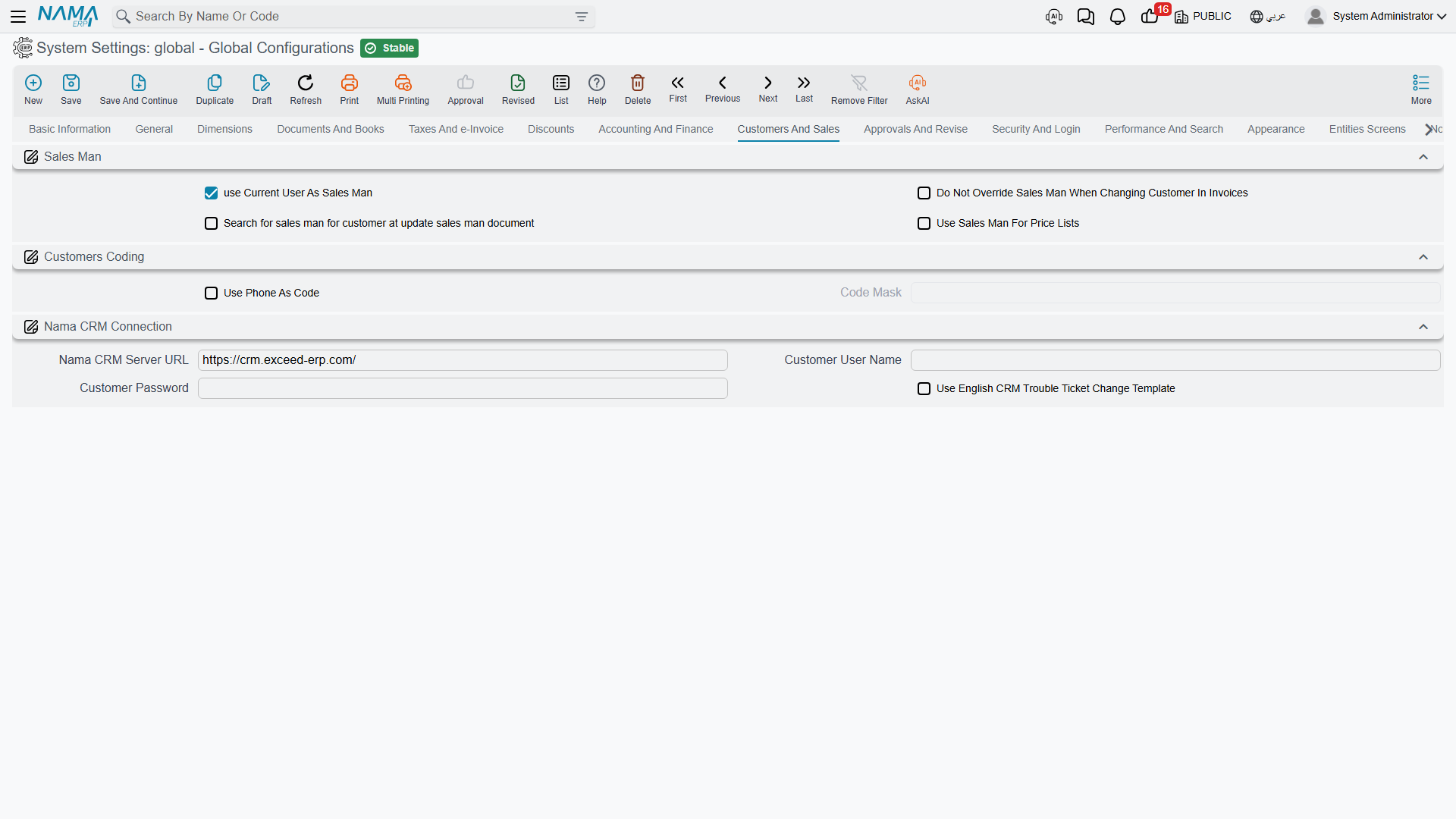Open the Security And Login tab
Viewport: 1456px width, 819px height.
1036,130
